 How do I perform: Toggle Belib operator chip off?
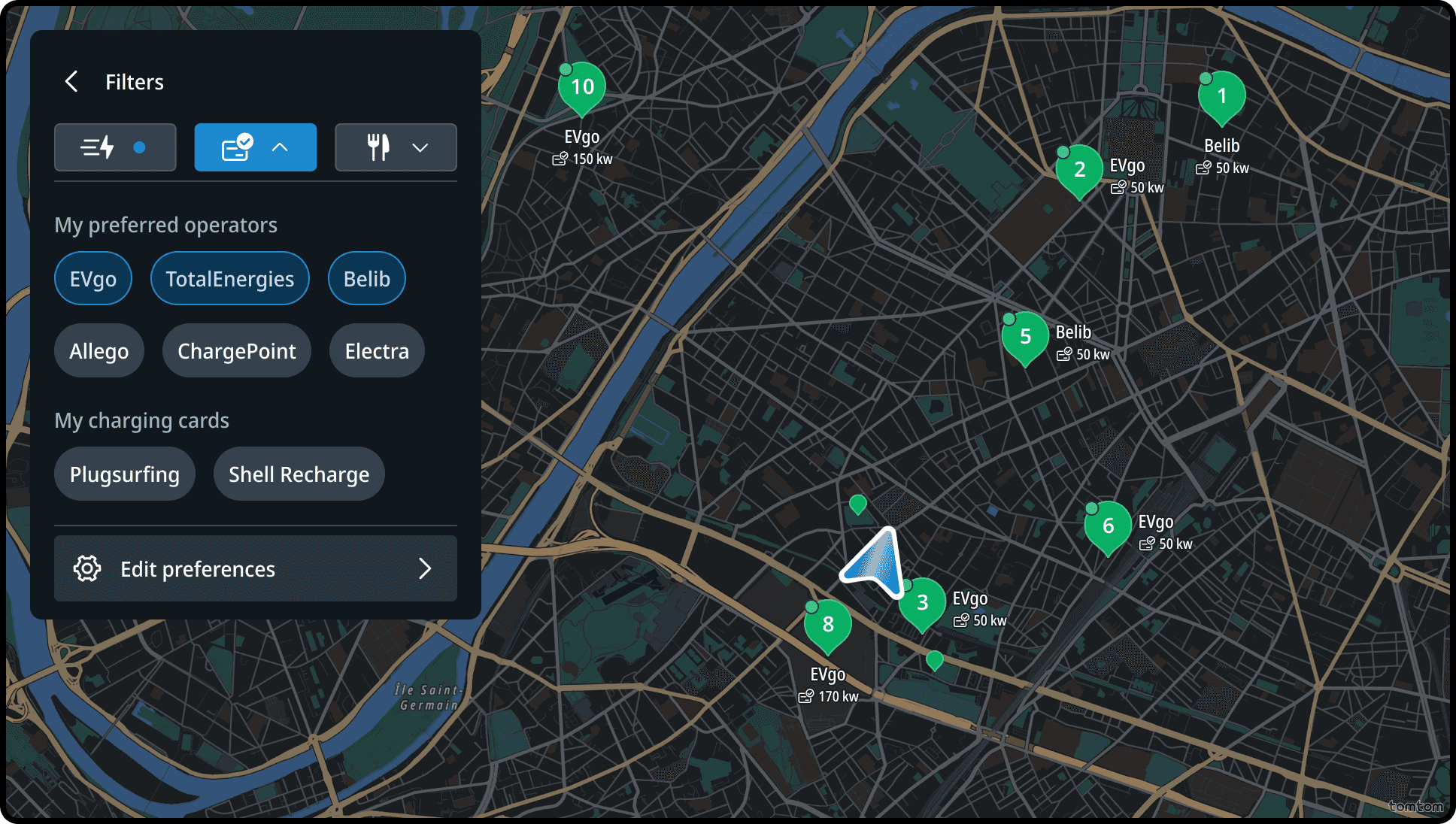(367, 279)
